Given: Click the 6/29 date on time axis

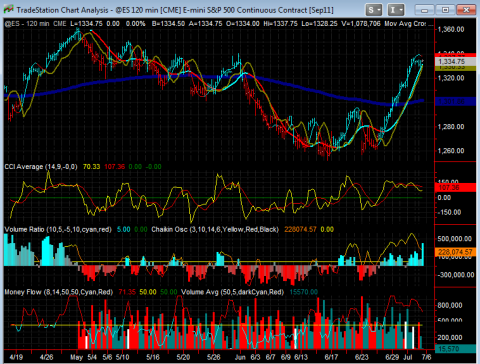Looking at the screenshot, I should 392,357.
